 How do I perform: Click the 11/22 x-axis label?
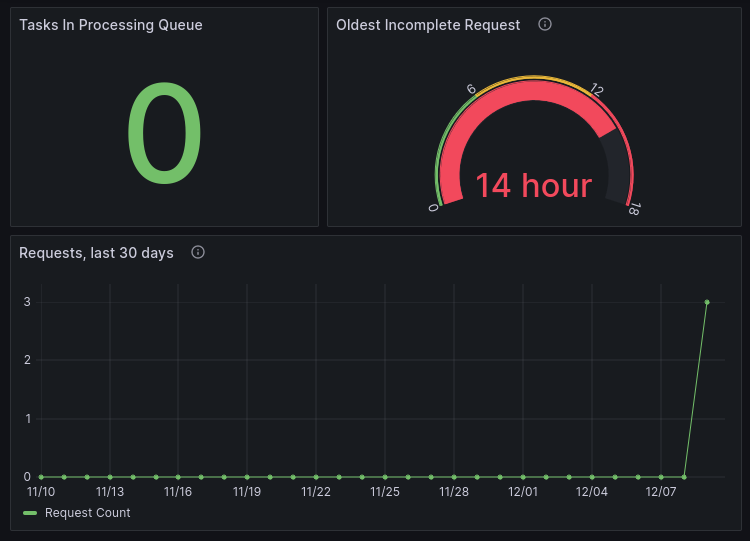point(316,492)
